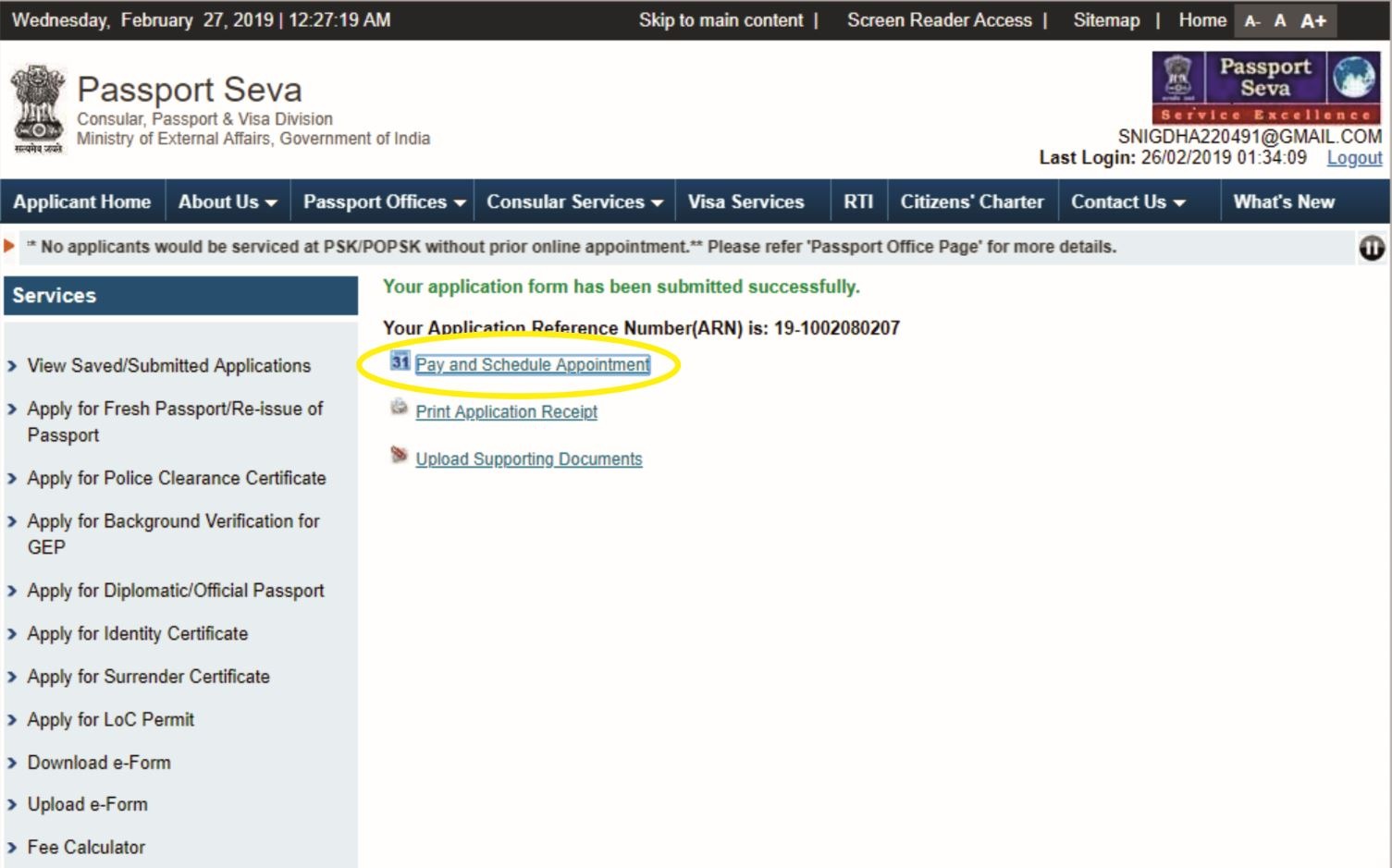Open the RTI menu item
The image size is (1392, 868).
point(858,202)
